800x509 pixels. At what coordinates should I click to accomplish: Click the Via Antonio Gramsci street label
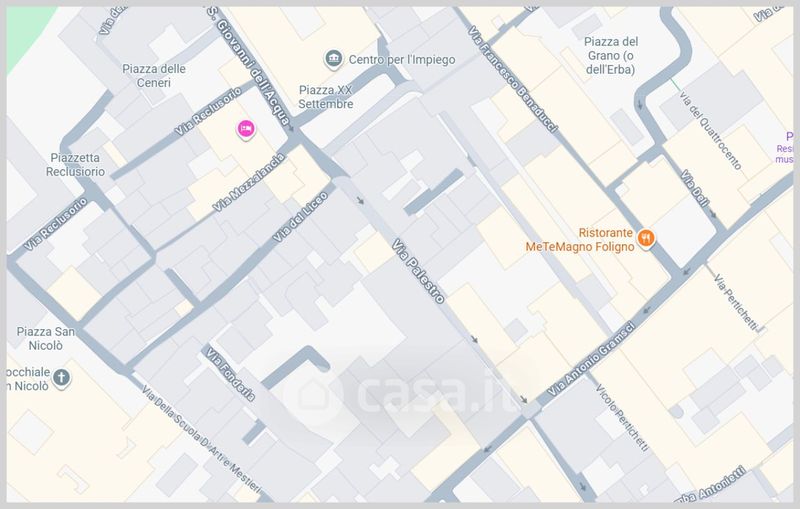[x=591, y=359]
